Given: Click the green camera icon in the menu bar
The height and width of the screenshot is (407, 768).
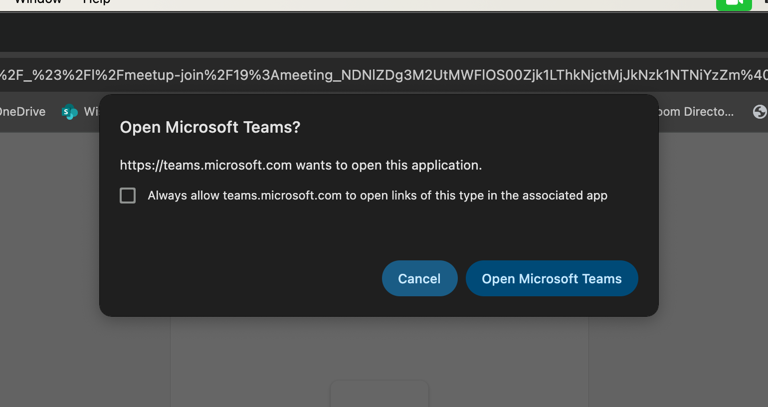Looking at the screenshot, I should point(733,3).
